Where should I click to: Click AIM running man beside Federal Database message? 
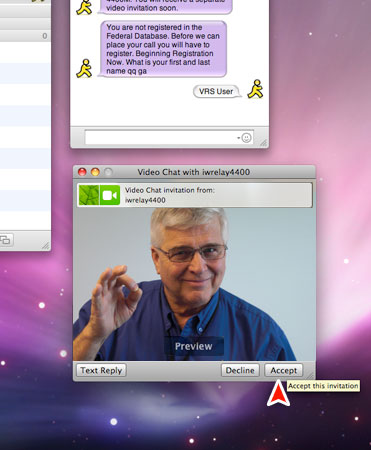pyautogui.click(x=84, y=69)
